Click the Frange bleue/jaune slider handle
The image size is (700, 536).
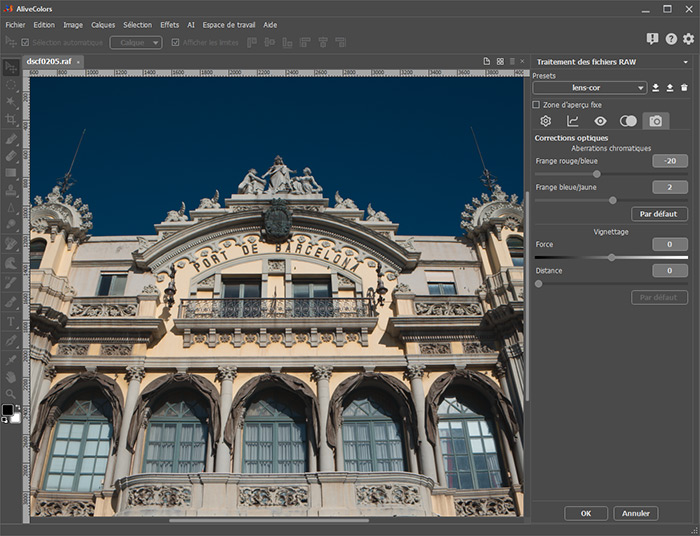pyautogui.click(x=613, y=200)
